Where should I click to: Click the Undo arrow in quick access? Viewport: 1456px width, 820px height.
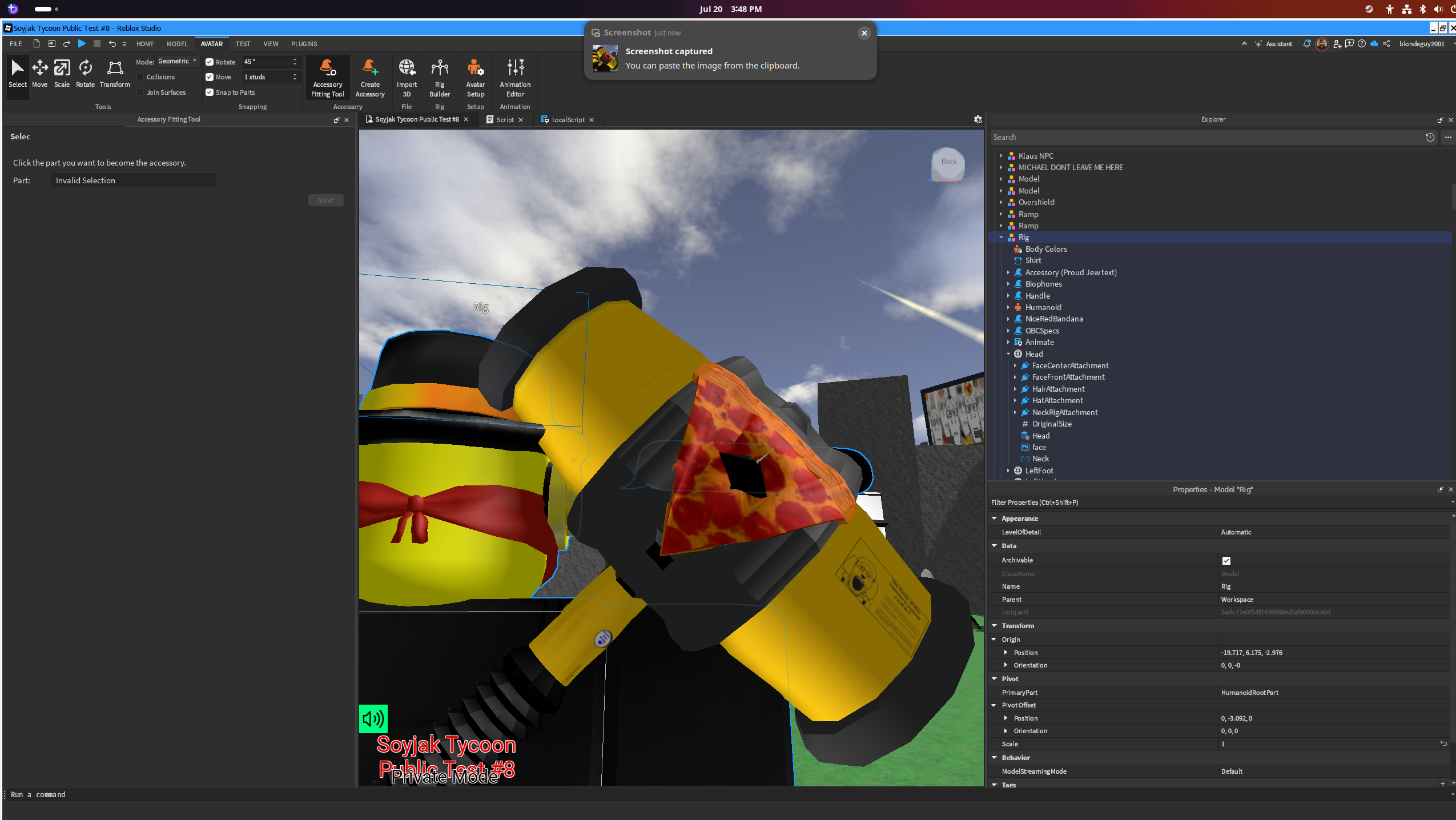[x=112, y=43]
